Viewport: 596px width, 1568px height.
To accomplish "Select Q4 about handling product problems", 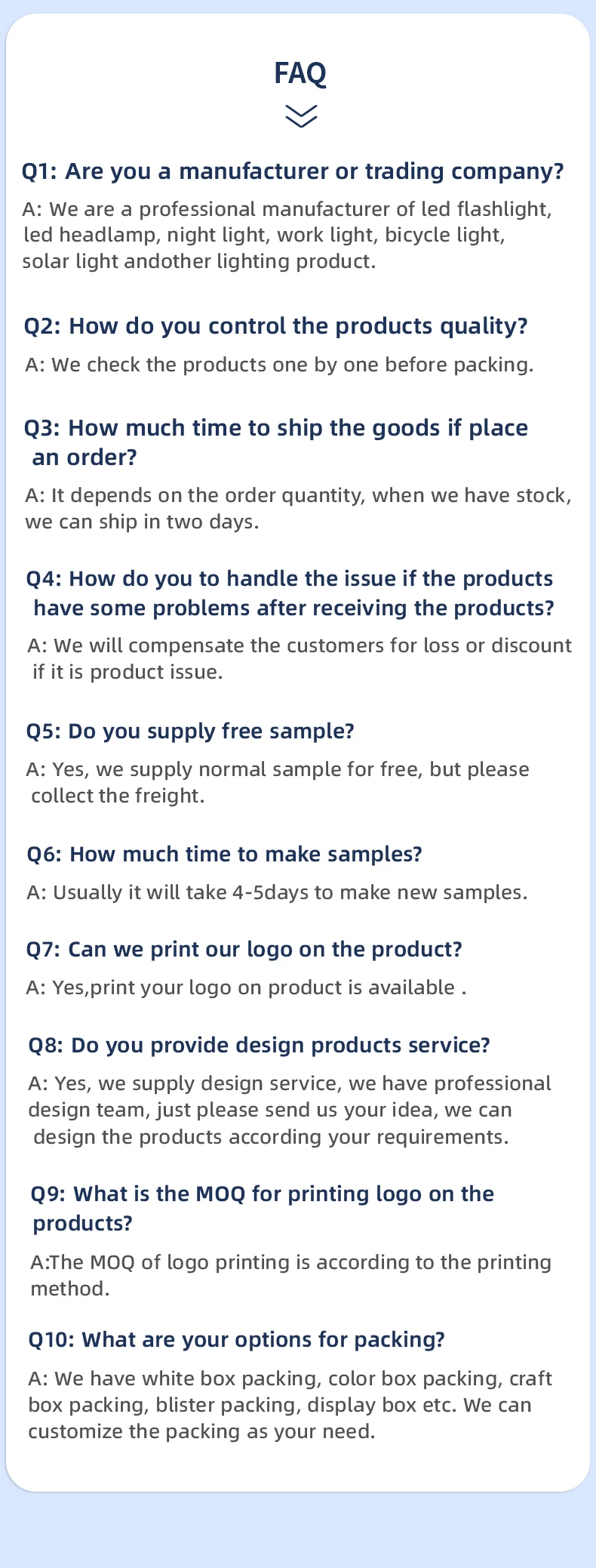I will pyautogui.click(x=290, y=593).
